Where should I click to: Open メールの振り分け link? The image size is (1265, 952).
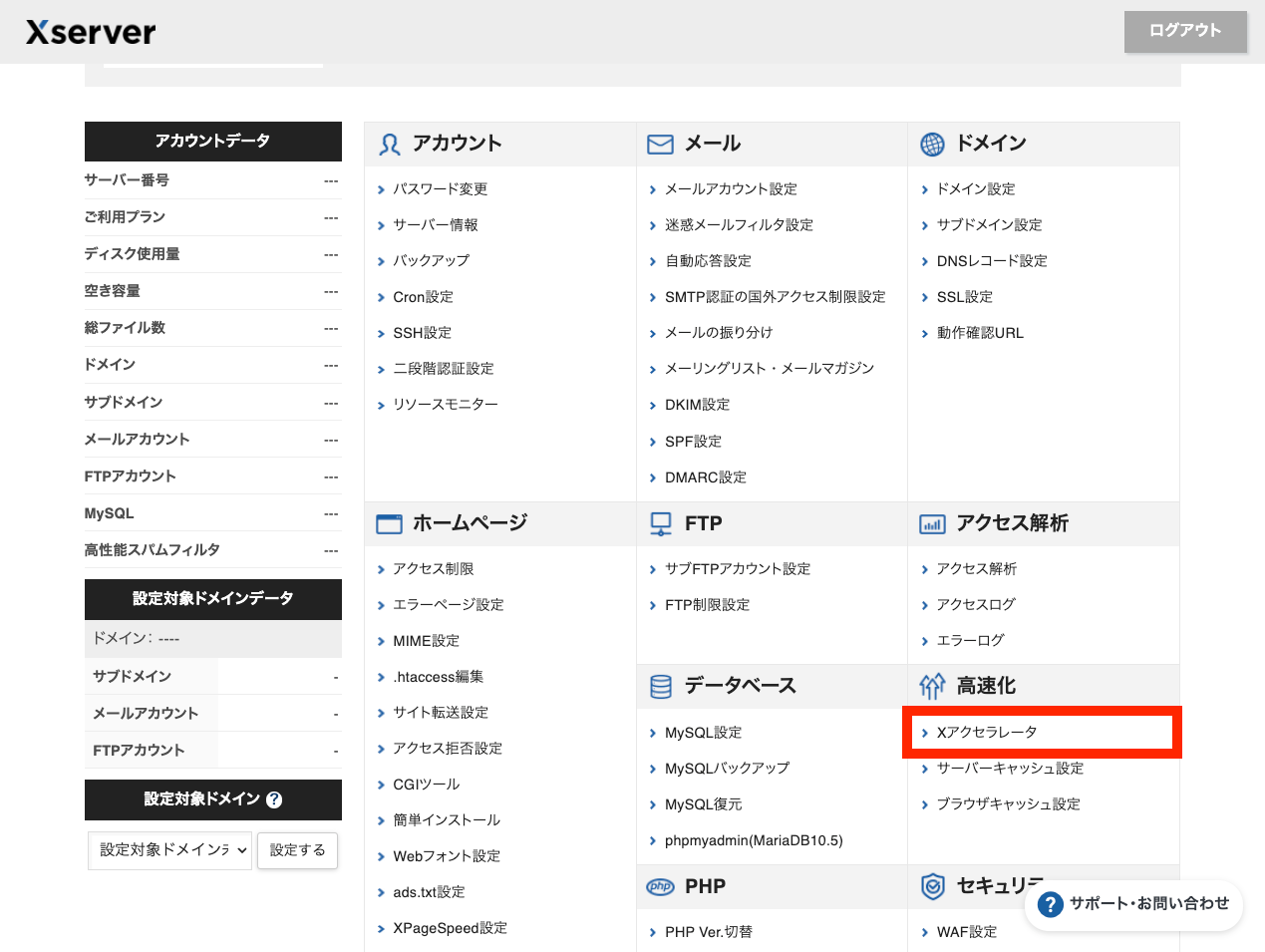click(719, 332)
